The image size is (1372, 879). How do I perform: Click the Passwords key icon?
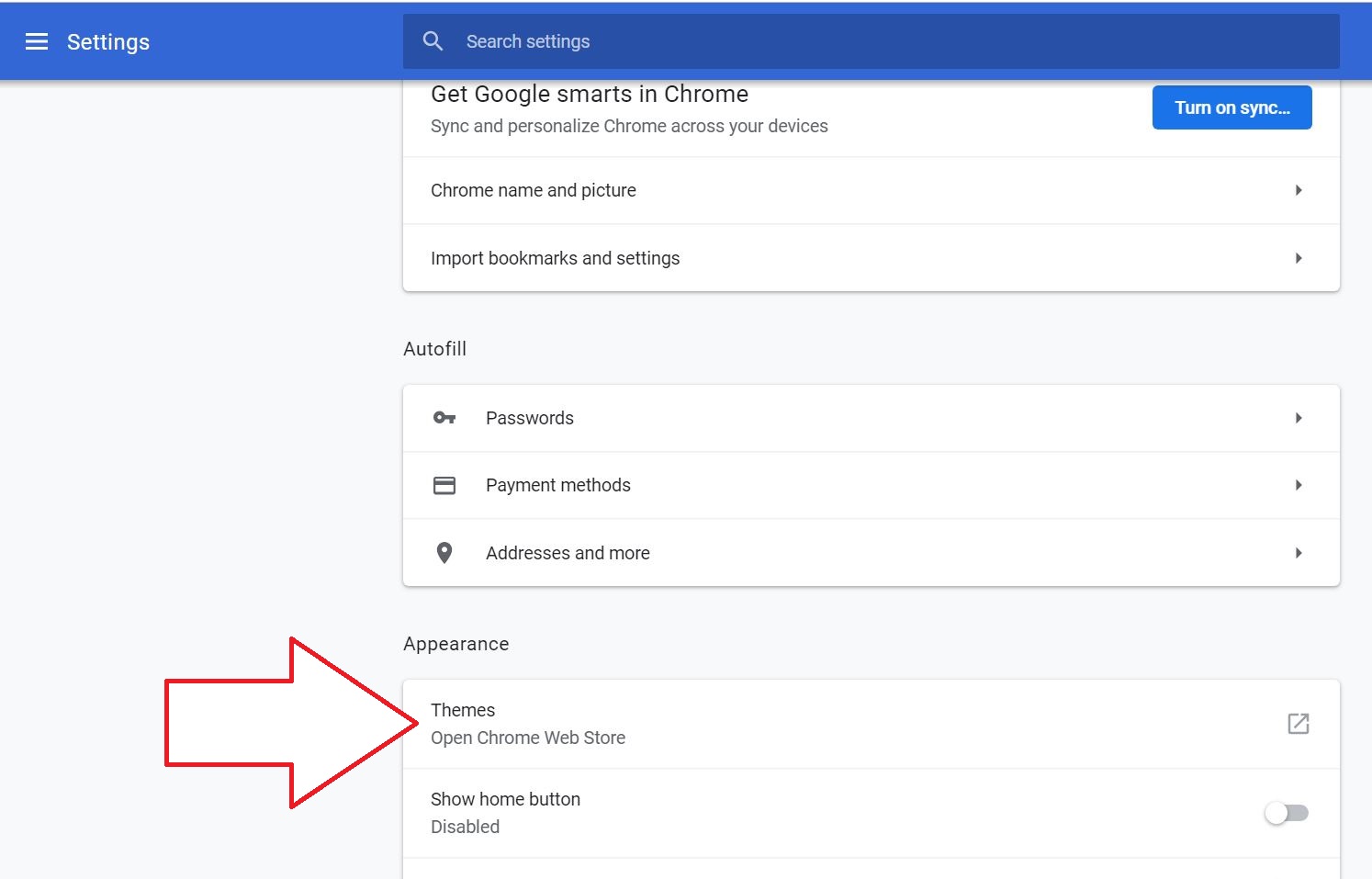tap(444, 418)
